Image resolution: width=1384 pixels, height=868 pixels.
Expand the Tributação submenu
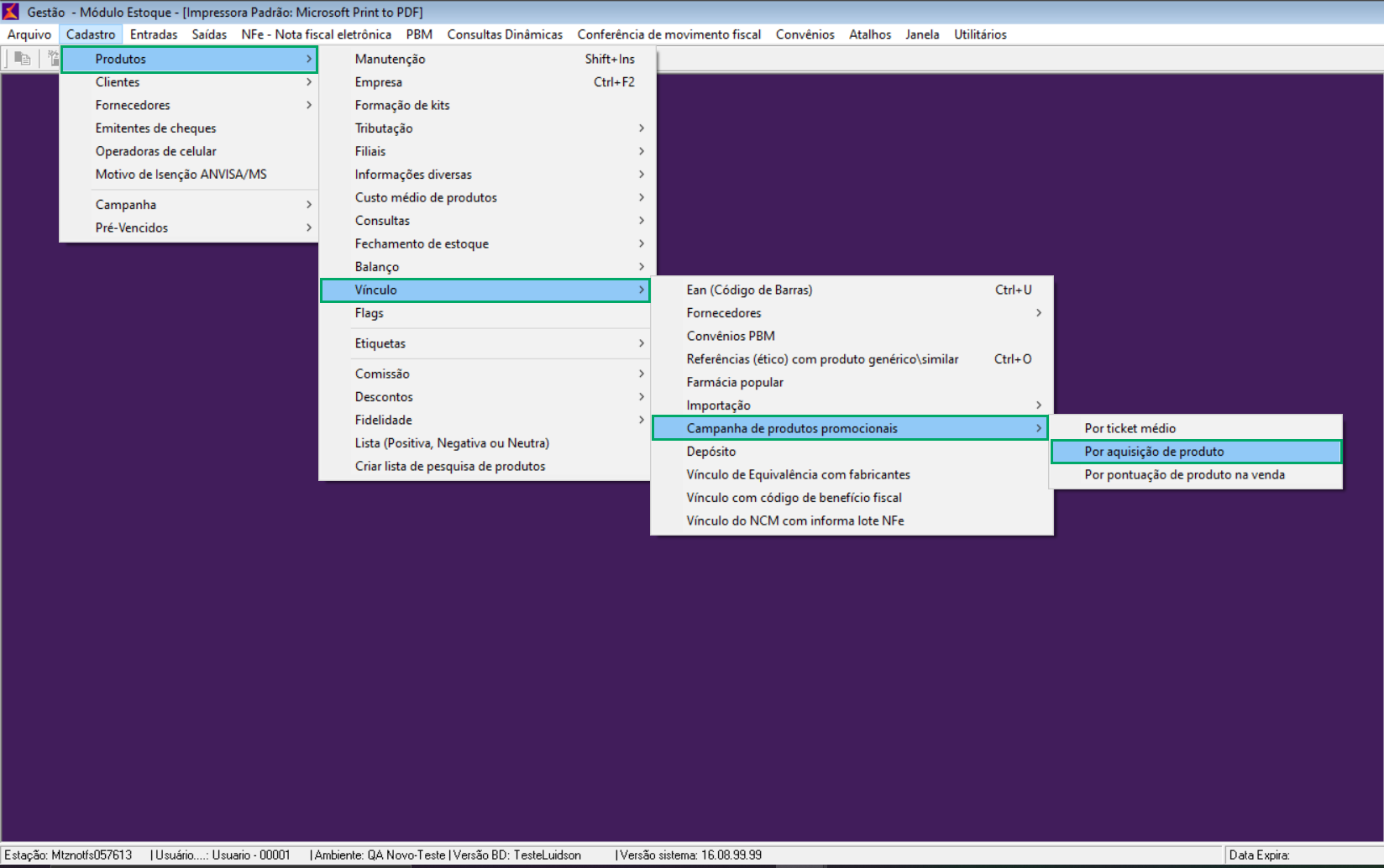pos(485,128)
